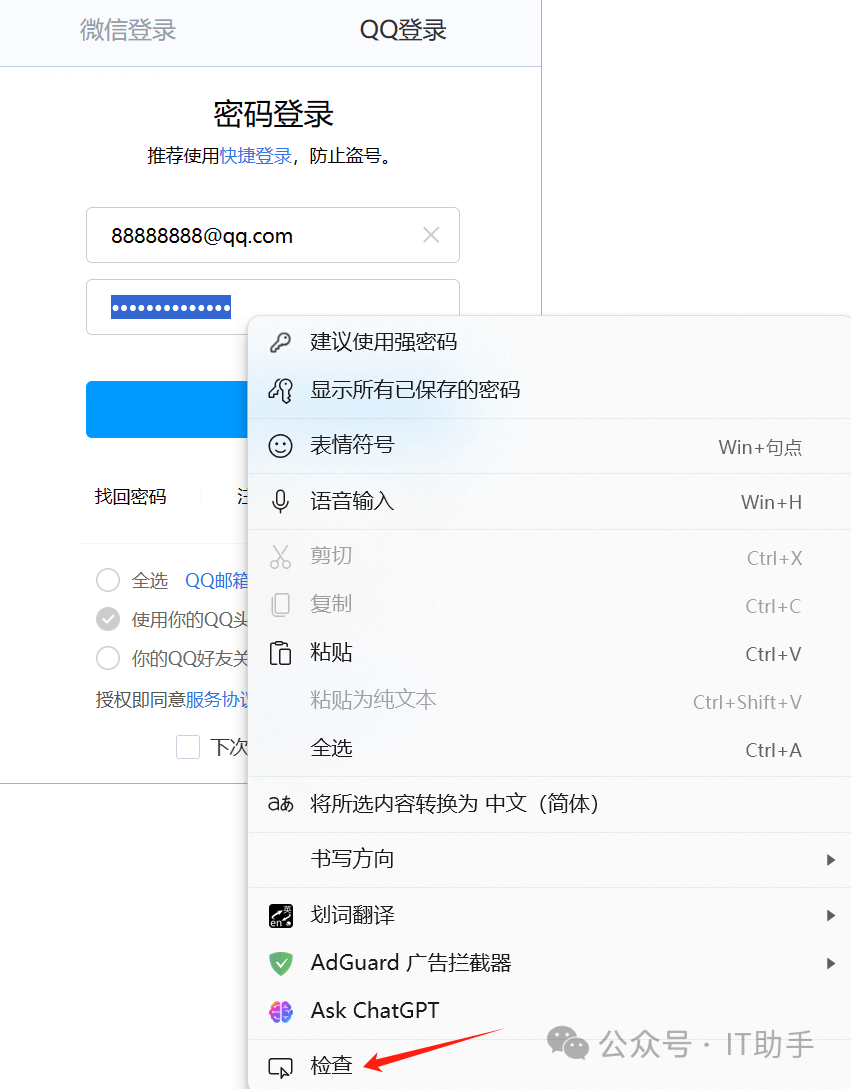The height and width of the screenshot is (1089, 851).
Task: Select 表情符号 menu entry
Action: (550, 446)
